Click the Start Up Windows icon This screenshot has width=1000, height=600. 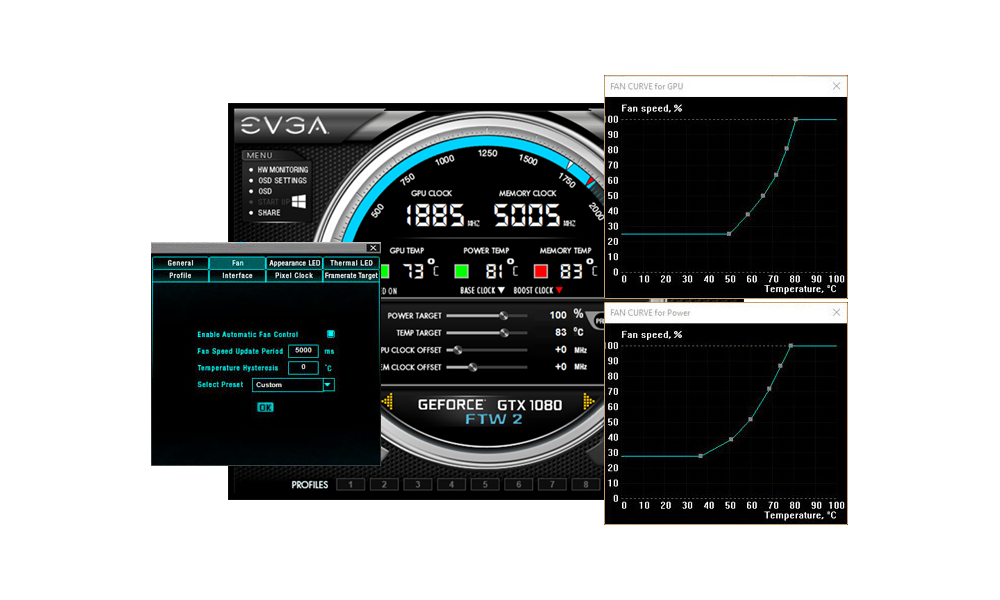click(x=298, y=201)
